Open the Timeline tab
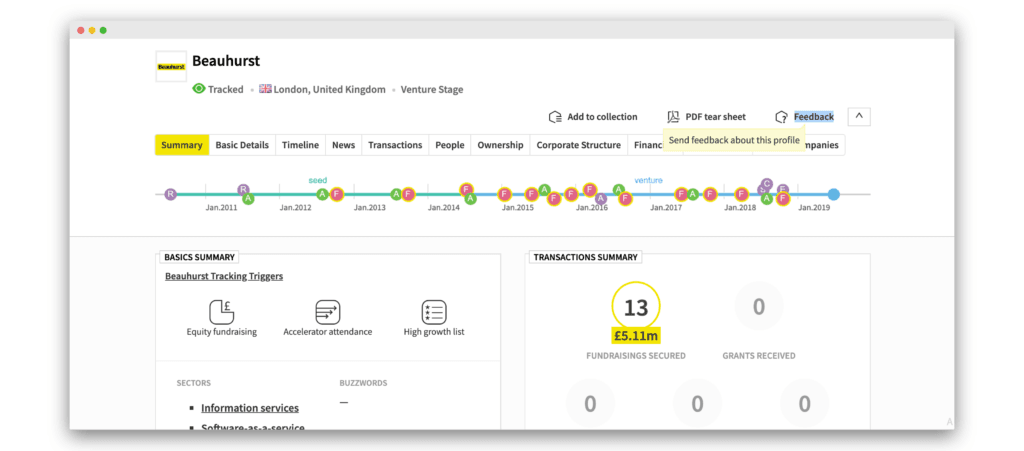The width and height of the screenshot is (1024, 451). pos(300,145)
